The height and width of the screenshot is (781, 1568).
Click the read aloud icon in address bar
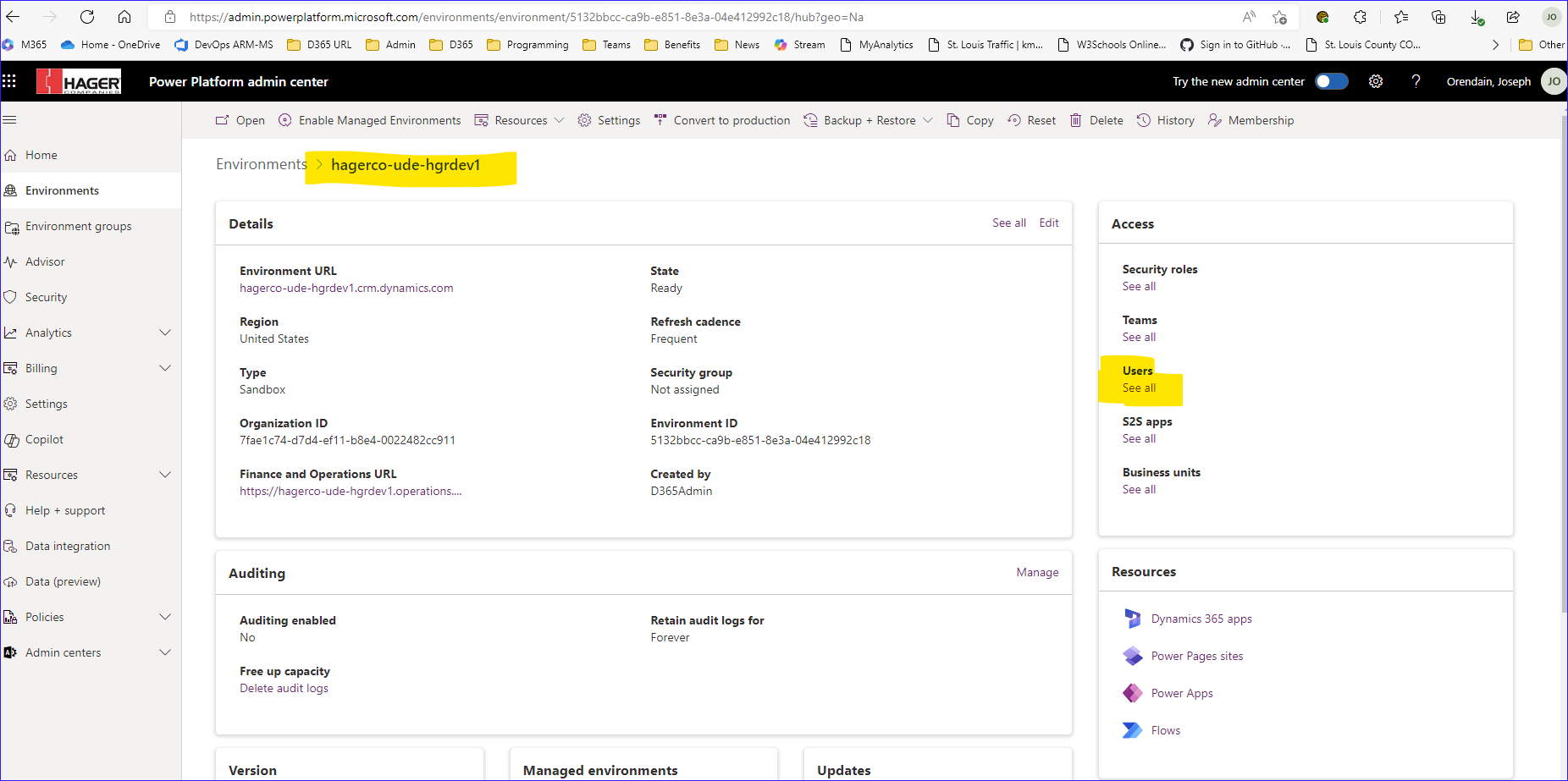pyautogui.click(x=1249, y=17)
